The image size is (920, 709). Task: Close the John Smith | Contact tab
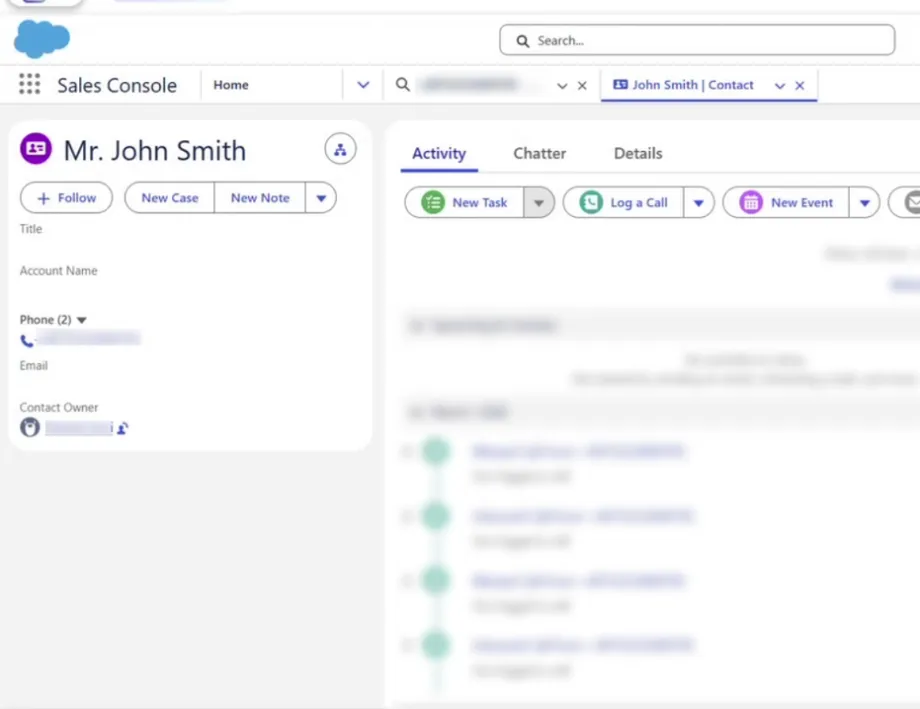pos(799,86)
